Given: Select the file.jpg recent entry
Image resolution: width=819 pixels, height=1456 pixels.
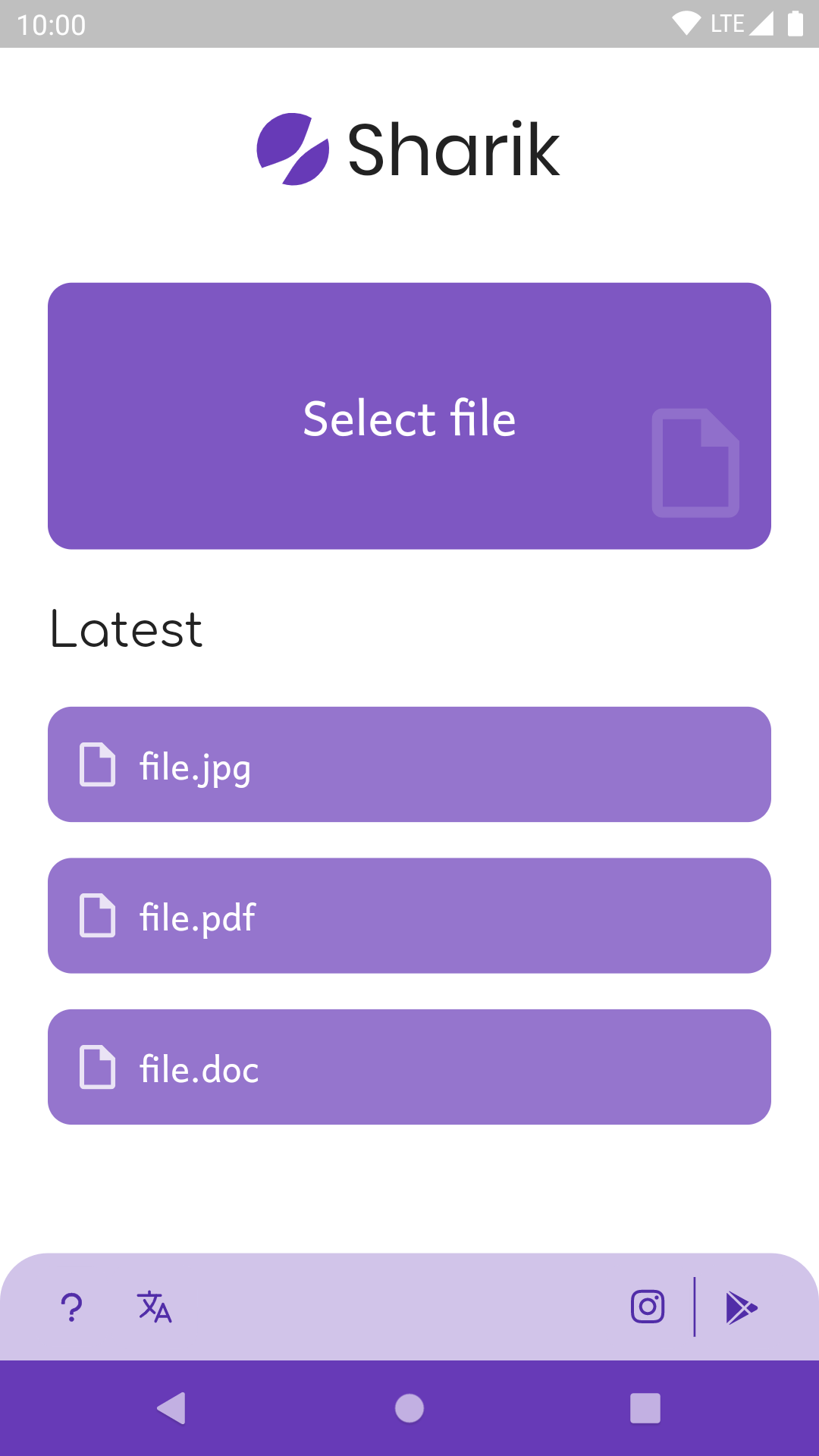Looking at the screenshot, I should pyautogui.click(x=409, y=764).
